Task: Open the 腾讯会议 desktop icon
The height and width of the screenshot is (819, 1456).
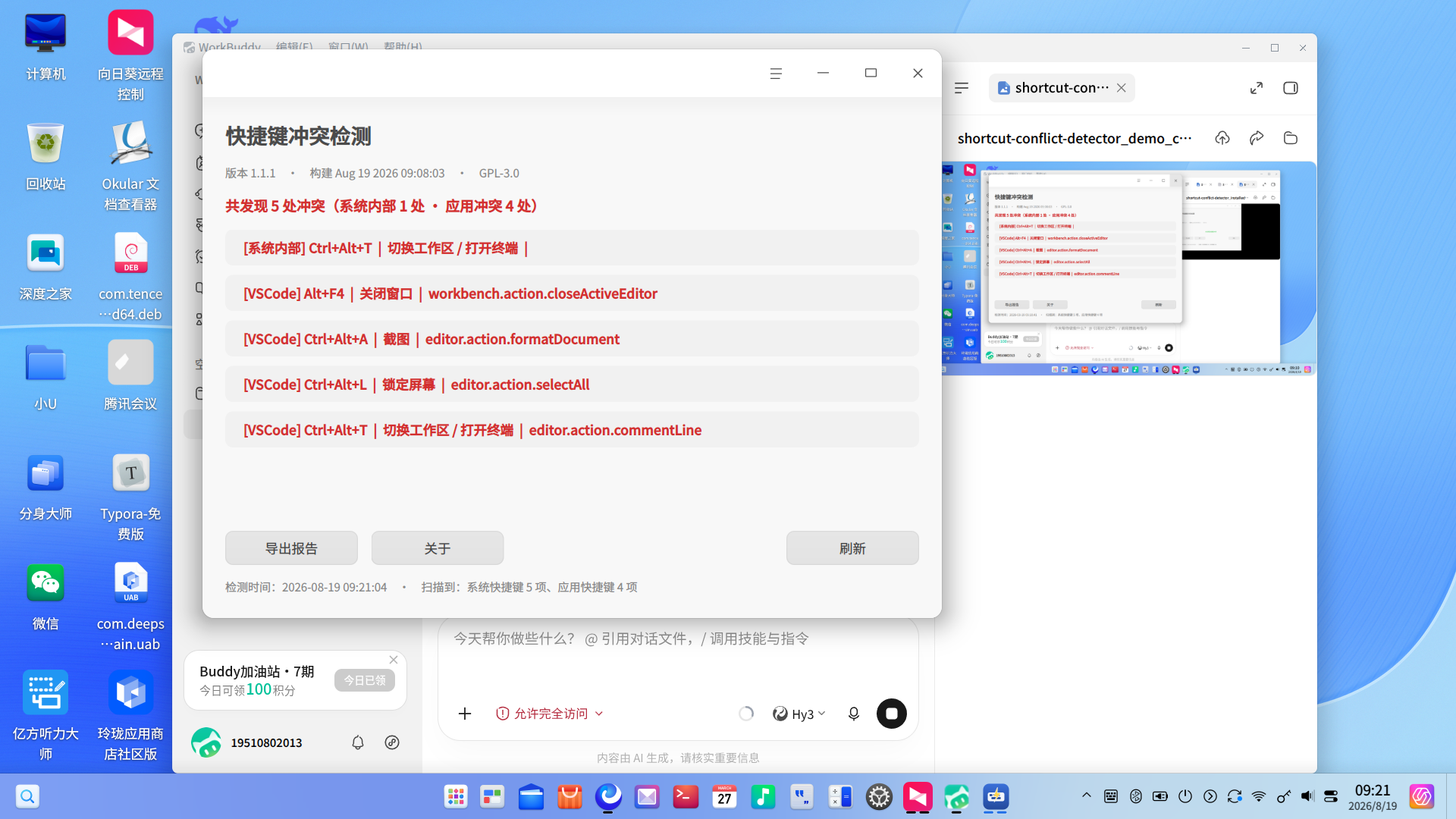Action: pyautogui.click(x=130, y=377)
